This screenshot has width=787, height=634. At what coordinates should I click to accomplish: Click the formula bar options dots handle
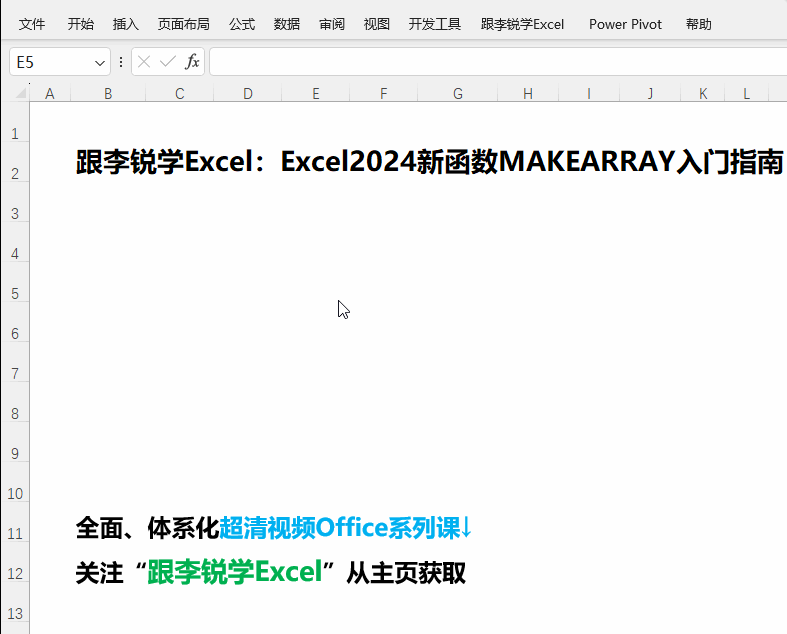[121, 62]
